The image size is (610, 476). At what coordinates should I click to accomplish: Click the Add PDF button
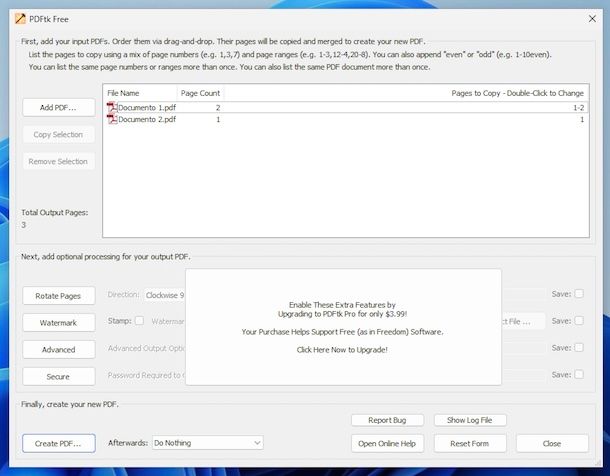pos(58,107)
